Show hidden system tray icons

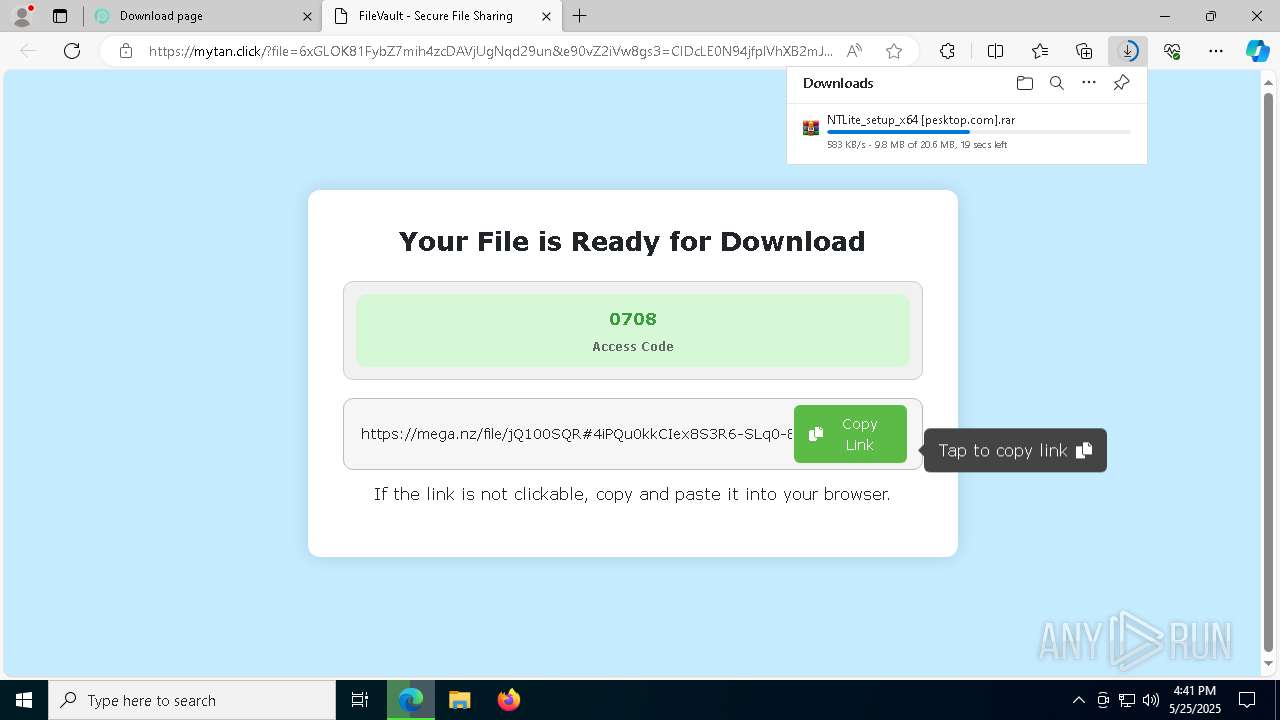1078,700
